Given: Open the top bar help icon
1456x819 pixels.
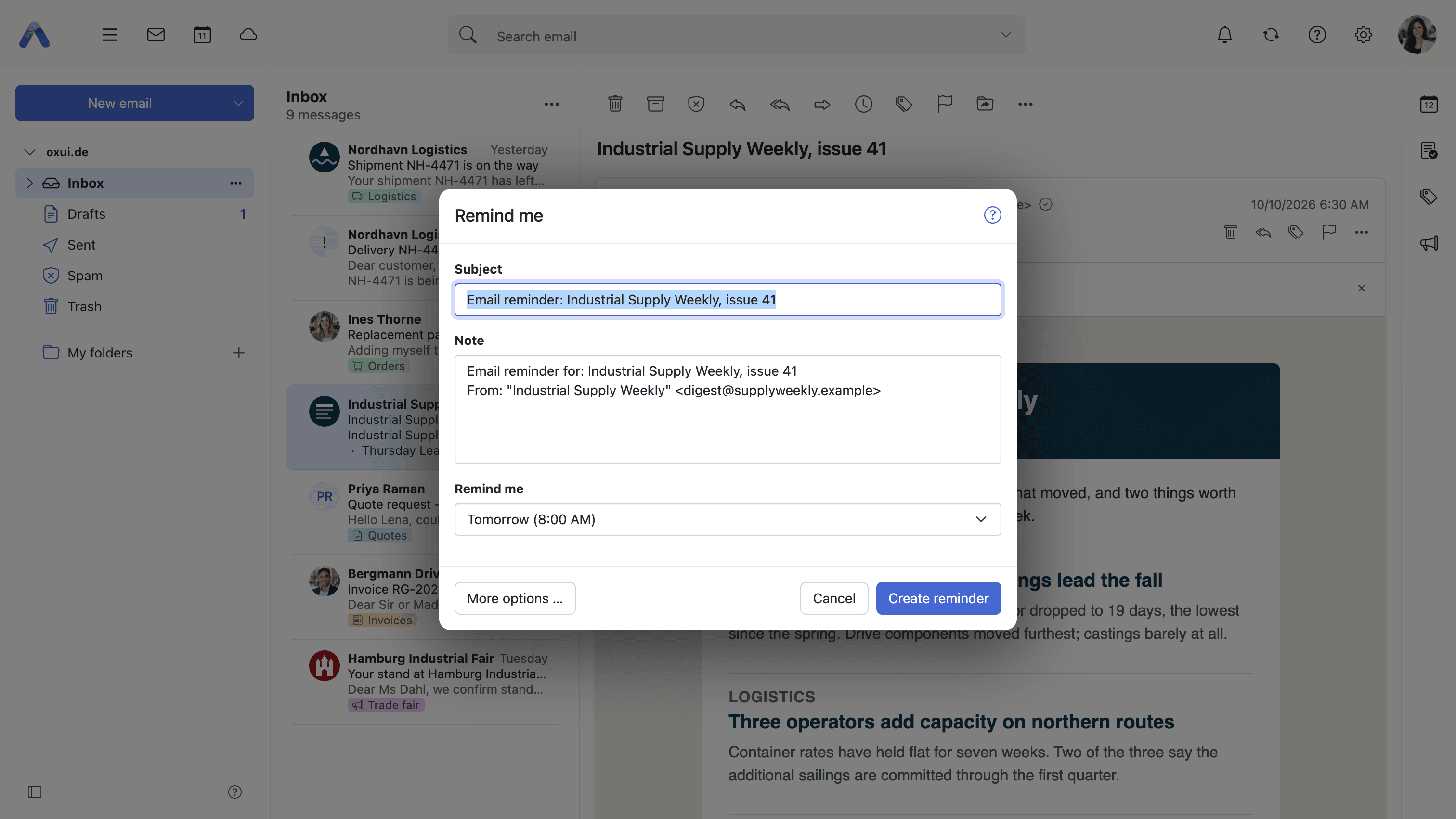Looking at the screenshot, I should [1316, 35].
